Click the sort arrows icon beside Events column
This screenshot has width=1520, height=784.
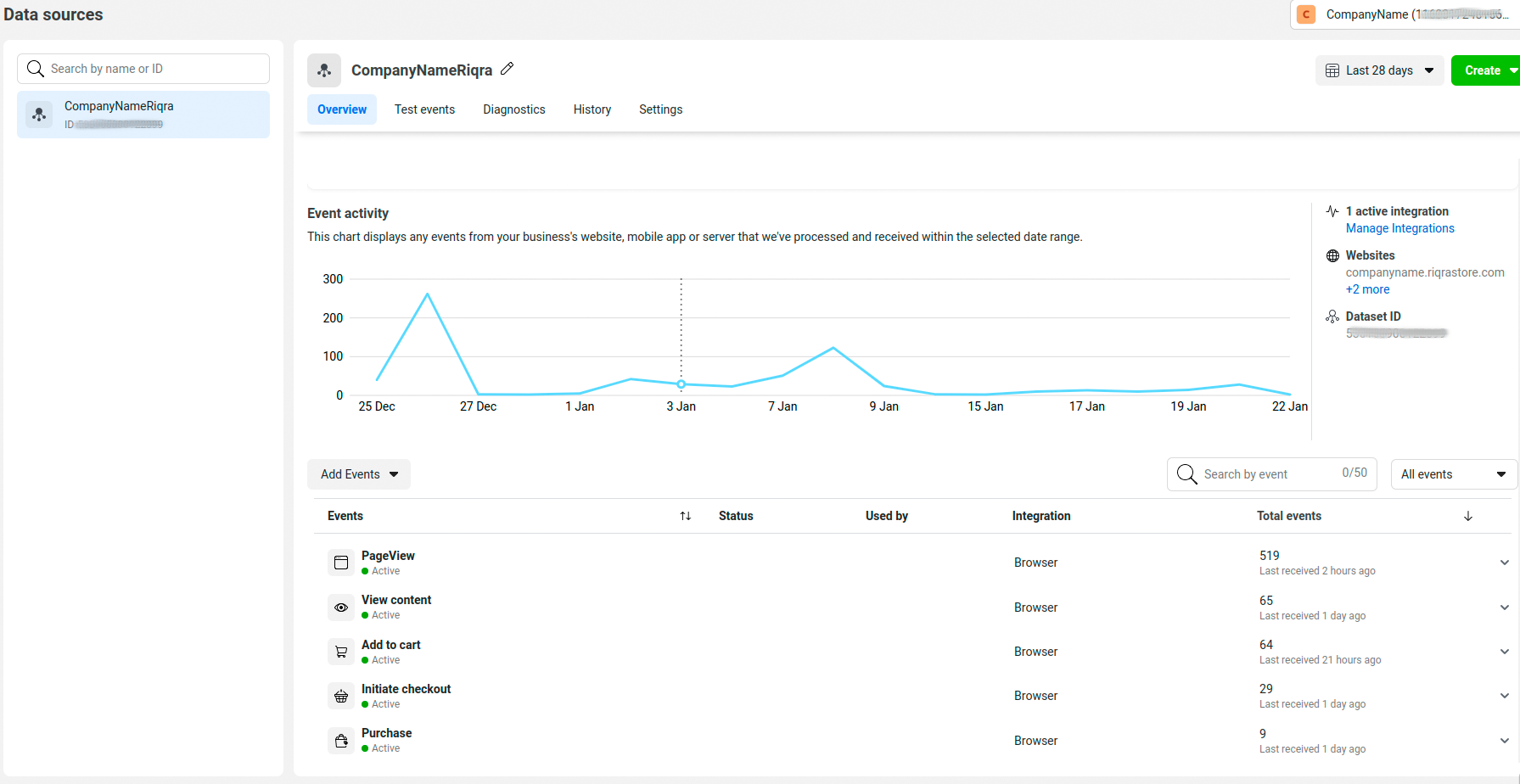point(686,516)
